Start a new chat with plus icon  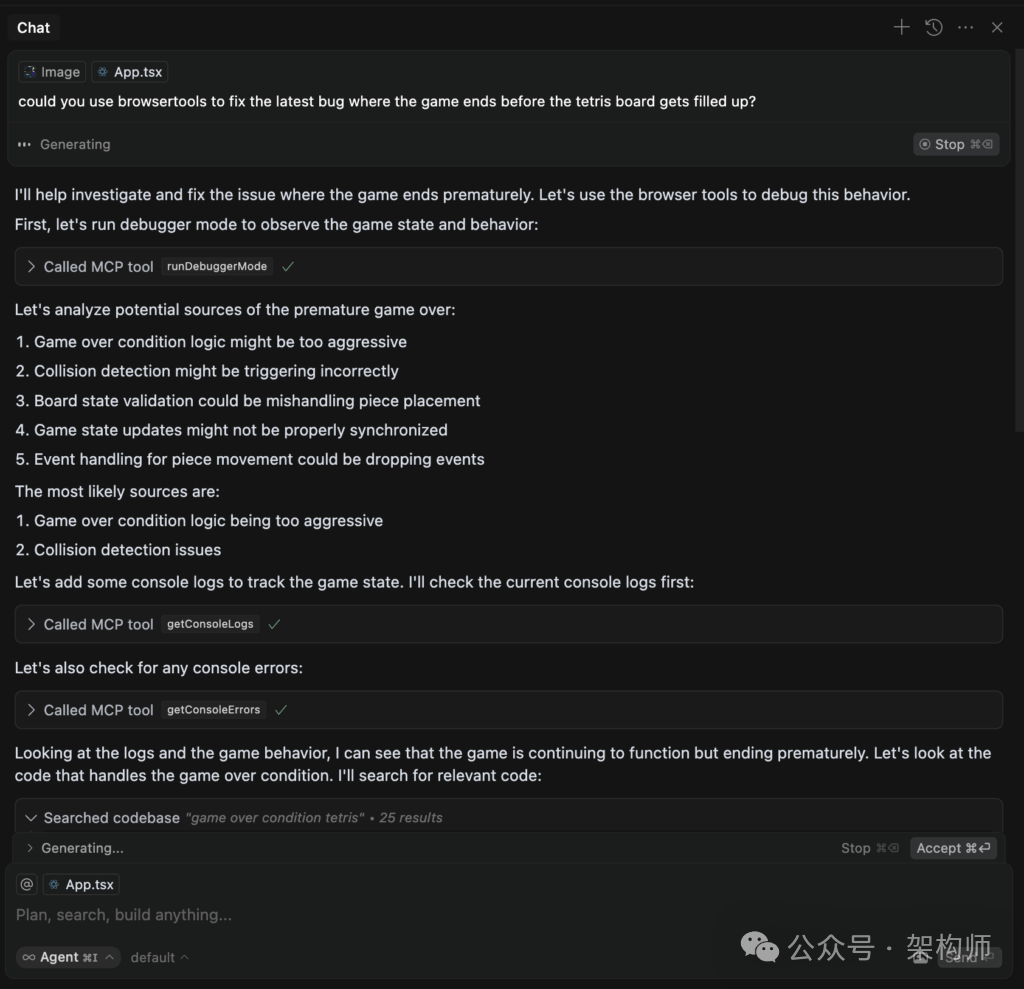[901, 27]
